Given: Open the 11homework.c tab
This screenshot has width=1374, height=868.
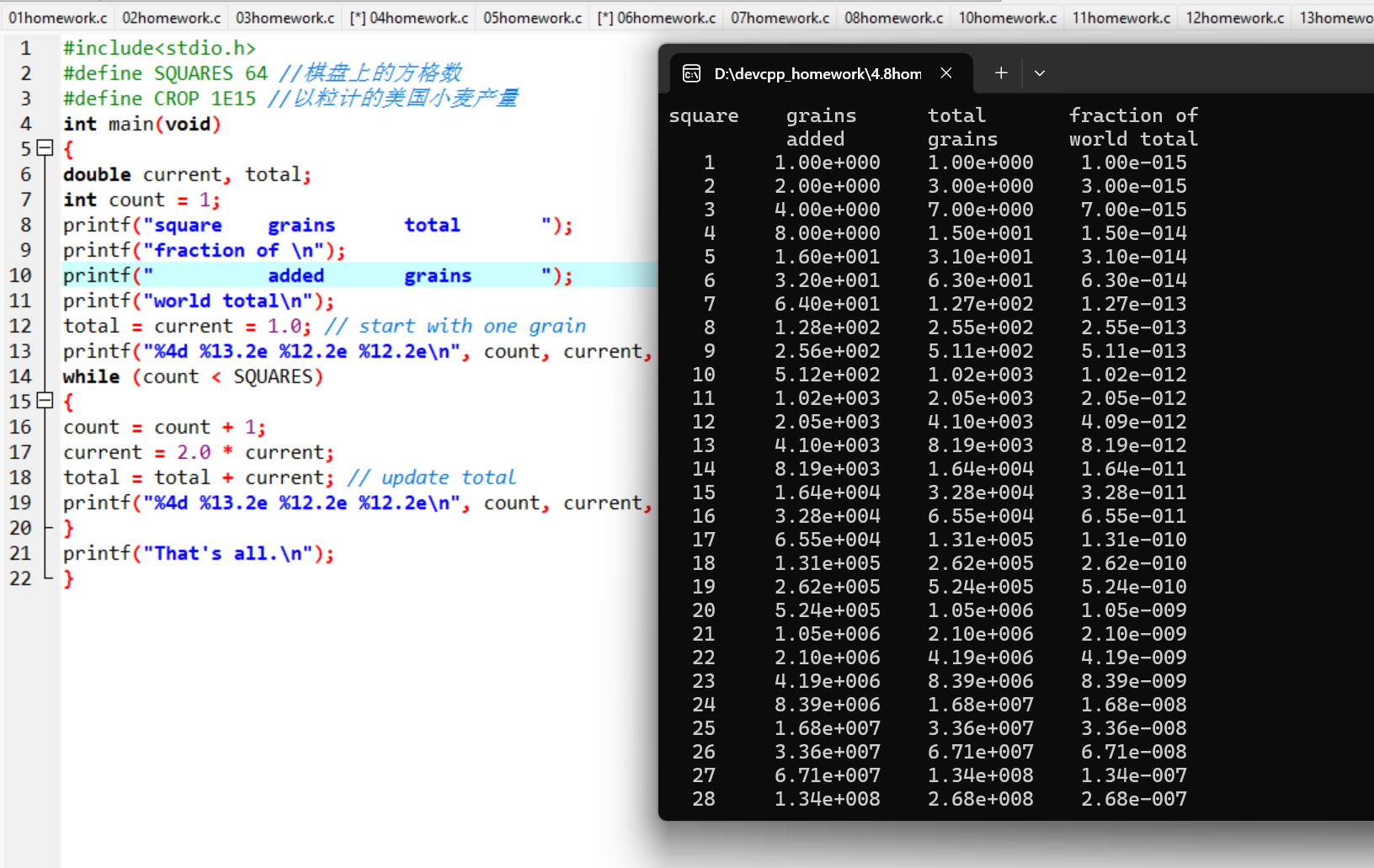Looking at the screenshot, I should tap(1121, 18).
